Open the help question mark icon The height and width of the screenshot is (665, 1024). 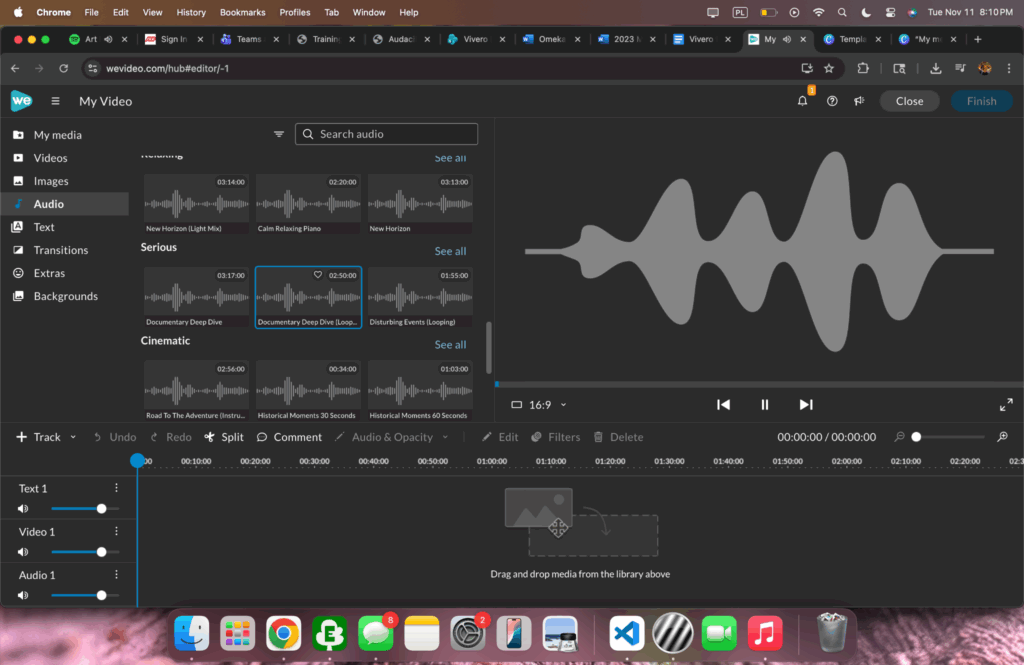click(x=832, y=101)
